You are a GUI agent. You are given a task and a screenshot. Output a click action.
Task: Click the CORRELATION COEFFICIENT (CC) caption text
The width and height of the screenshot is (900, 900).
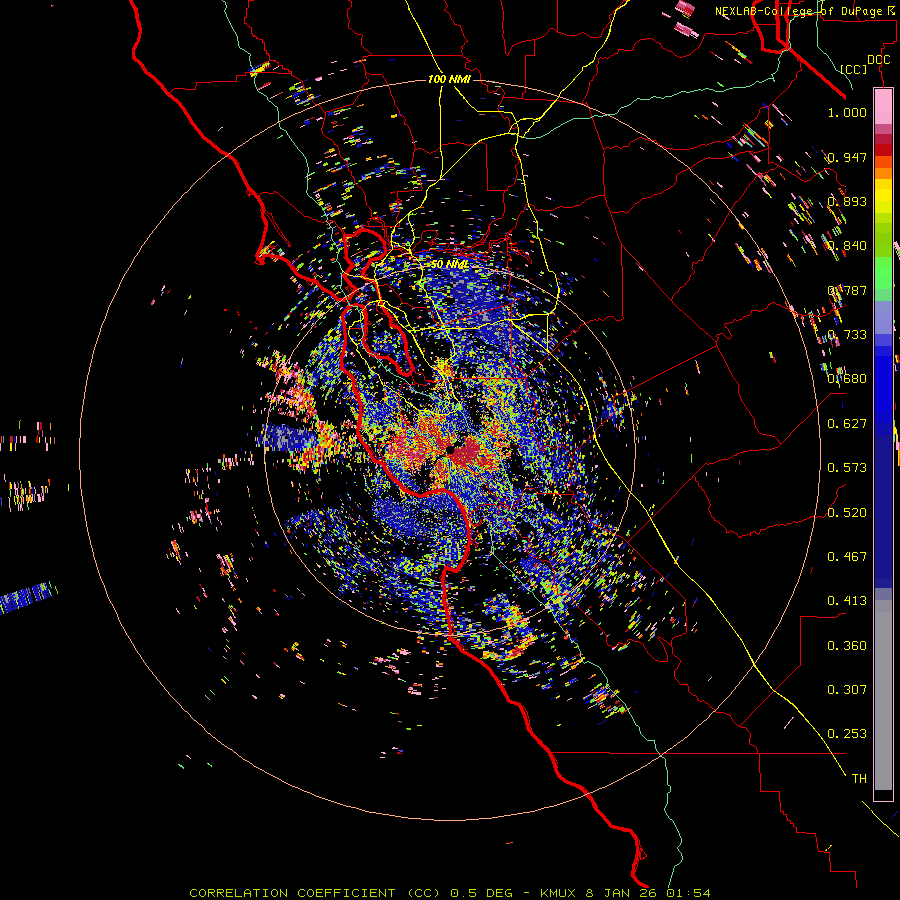[315, 893]
